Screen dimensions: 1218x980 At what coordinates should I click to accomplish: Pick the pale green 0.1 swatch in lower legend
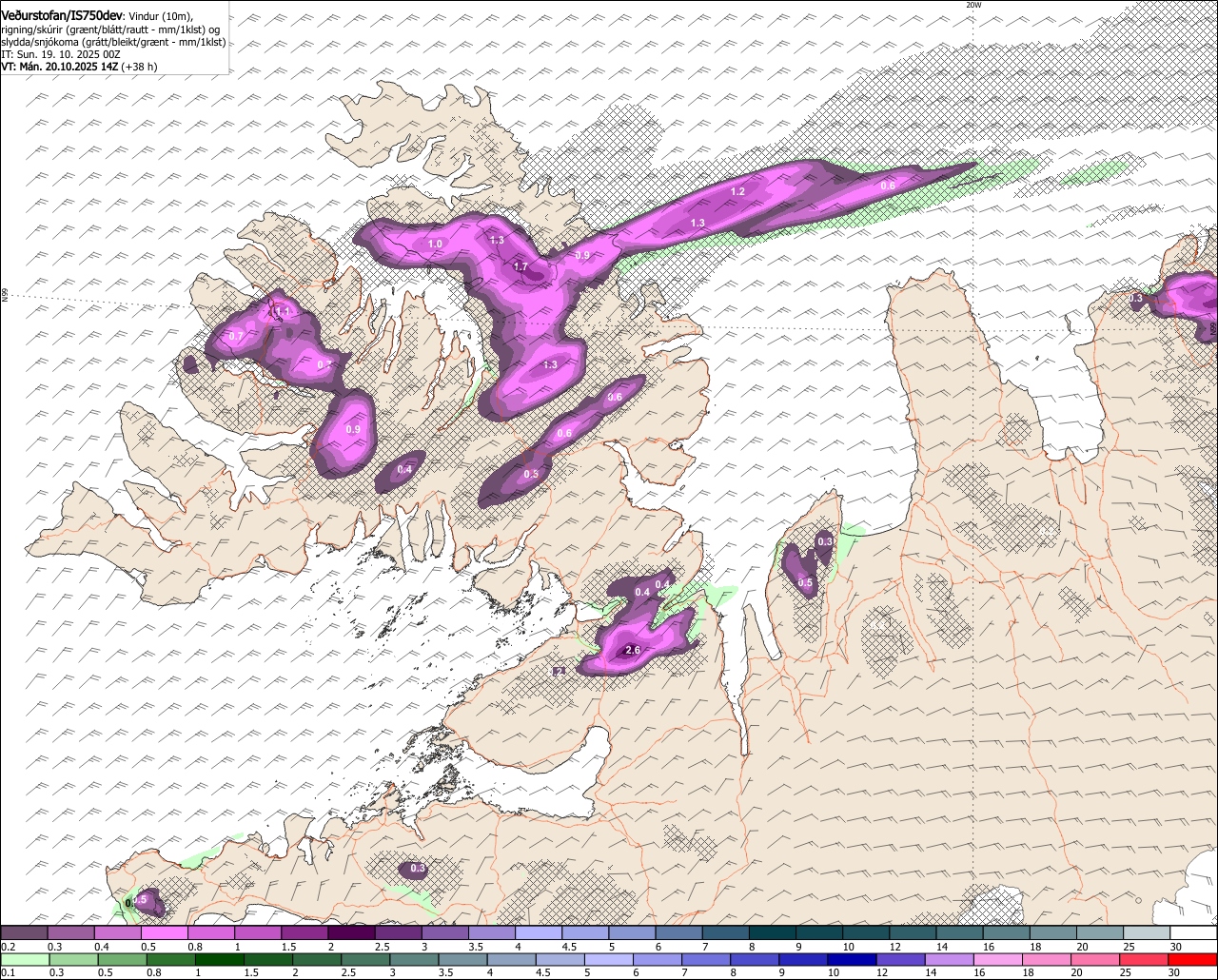point(25,960)
